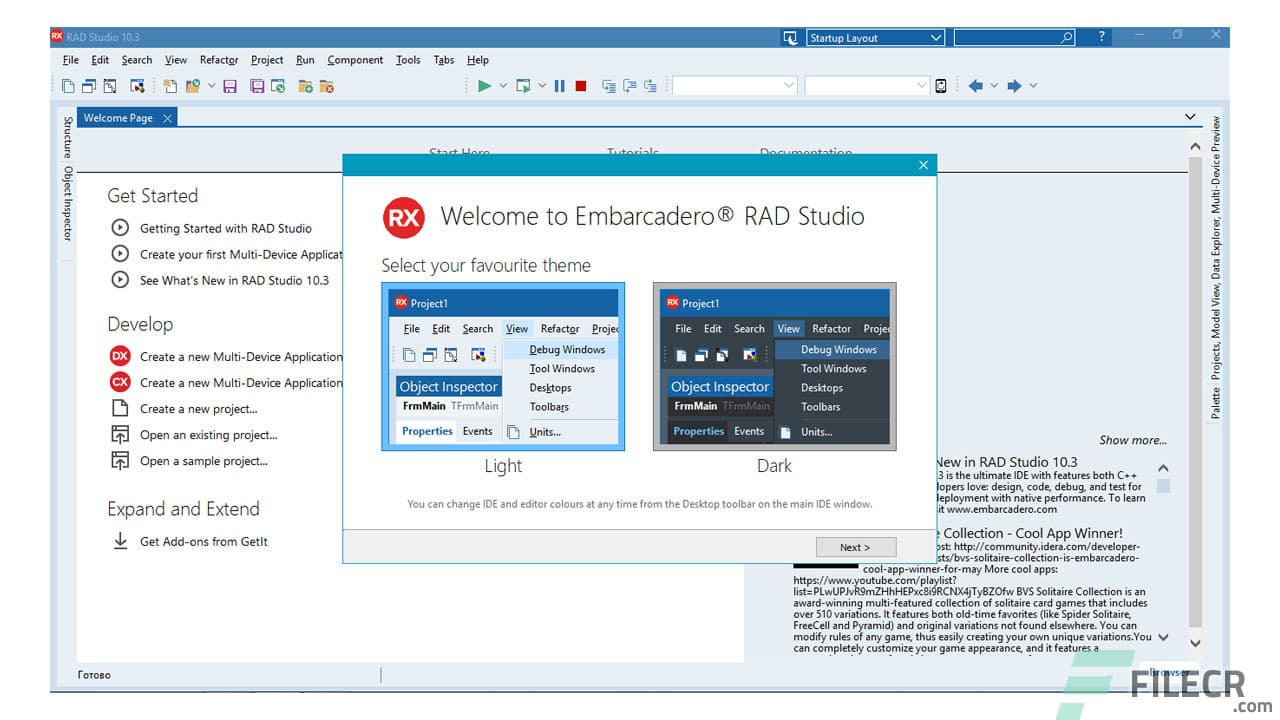Stop program execution with the red Stop icon
This screenshot has width=1280, height=720.
[x=580, y=85]
